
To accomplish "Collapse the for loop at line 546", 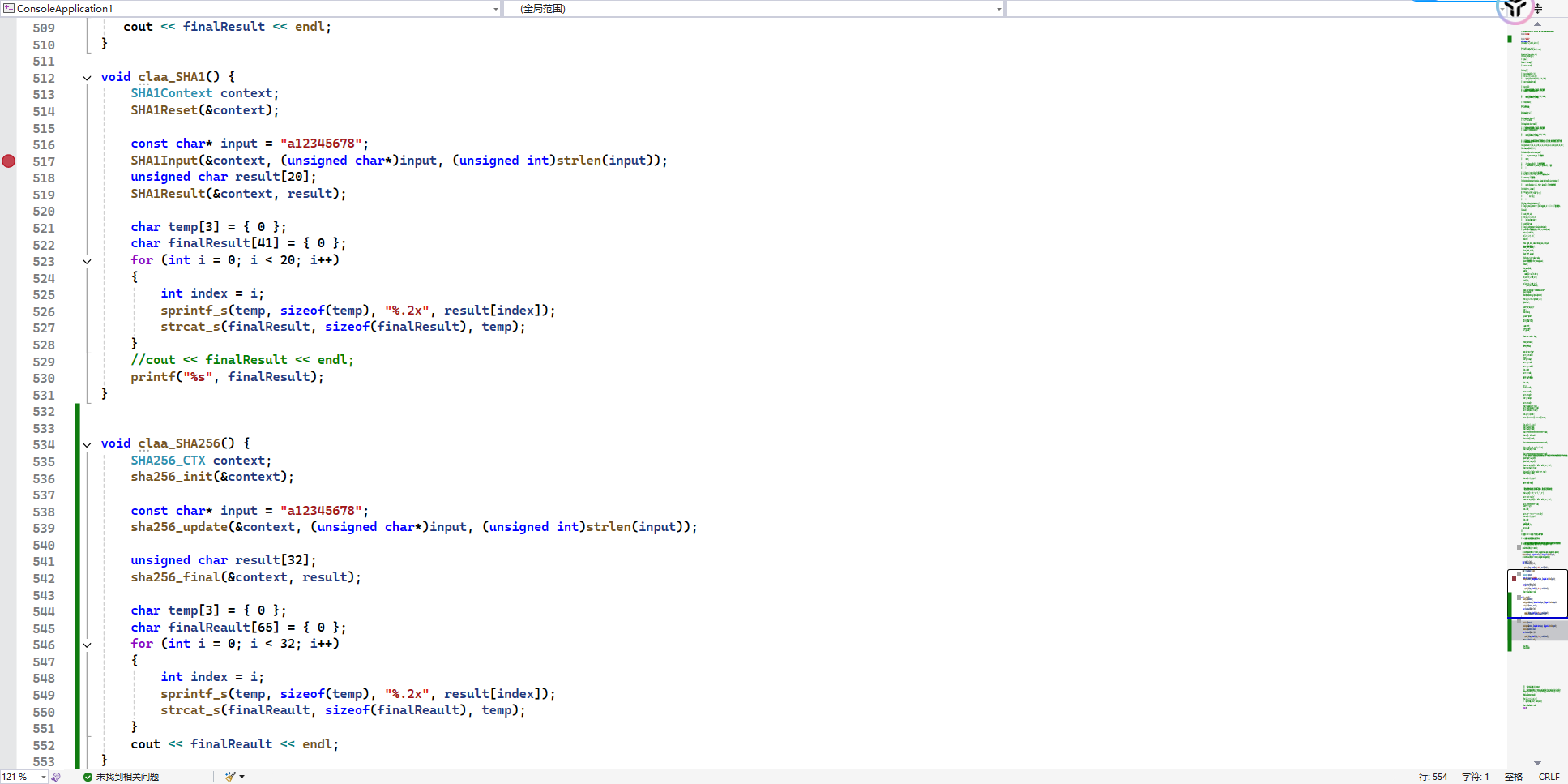I will (x=87, y=645).
